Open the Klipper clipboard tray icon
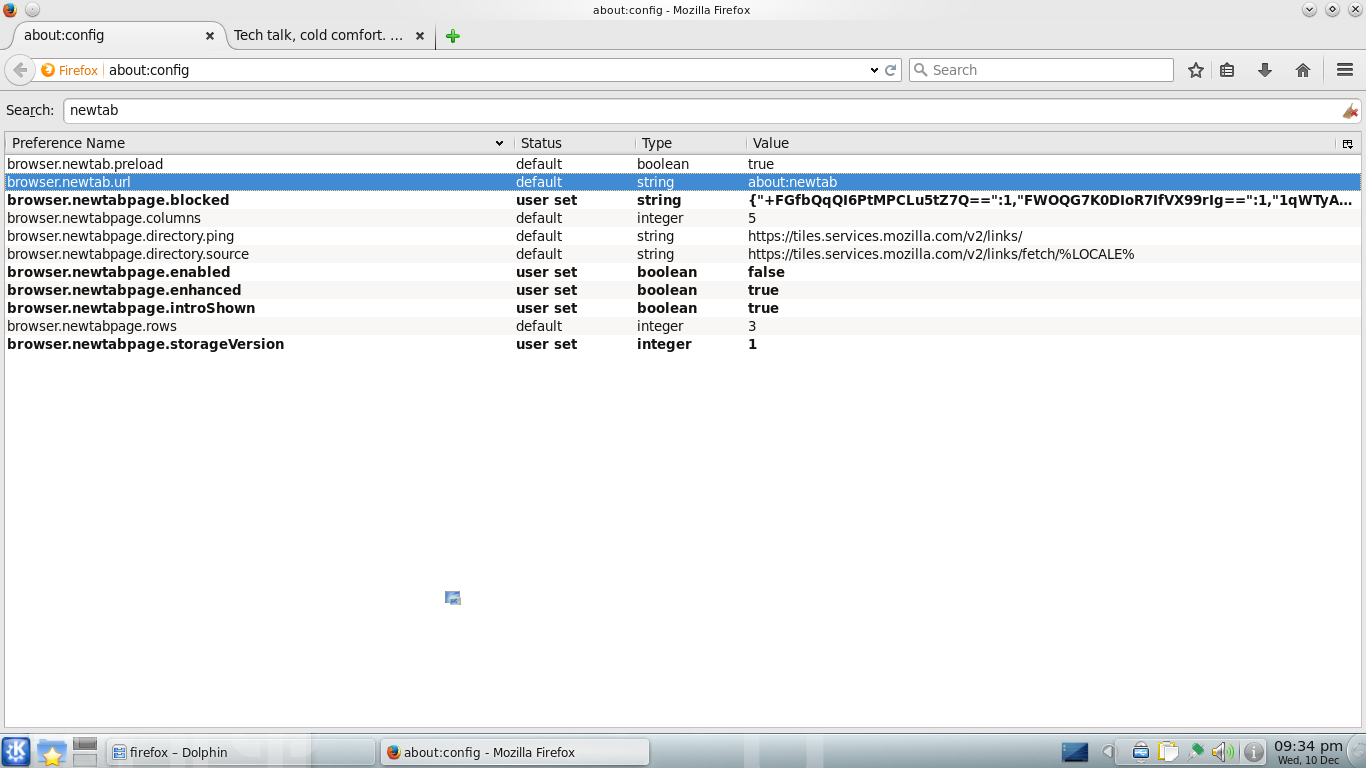 pos(1168,752)
